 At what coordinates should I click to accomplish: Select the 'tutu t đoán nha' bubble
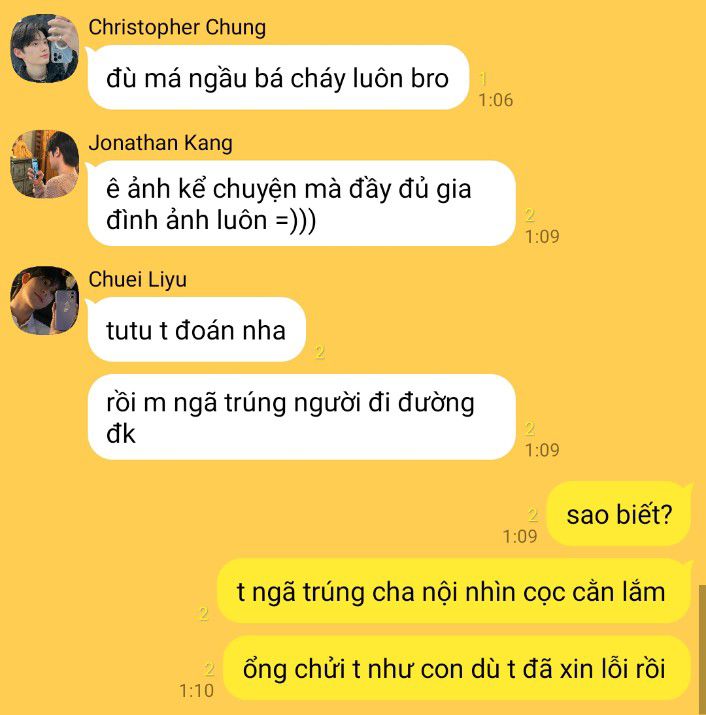click(196, 330)
